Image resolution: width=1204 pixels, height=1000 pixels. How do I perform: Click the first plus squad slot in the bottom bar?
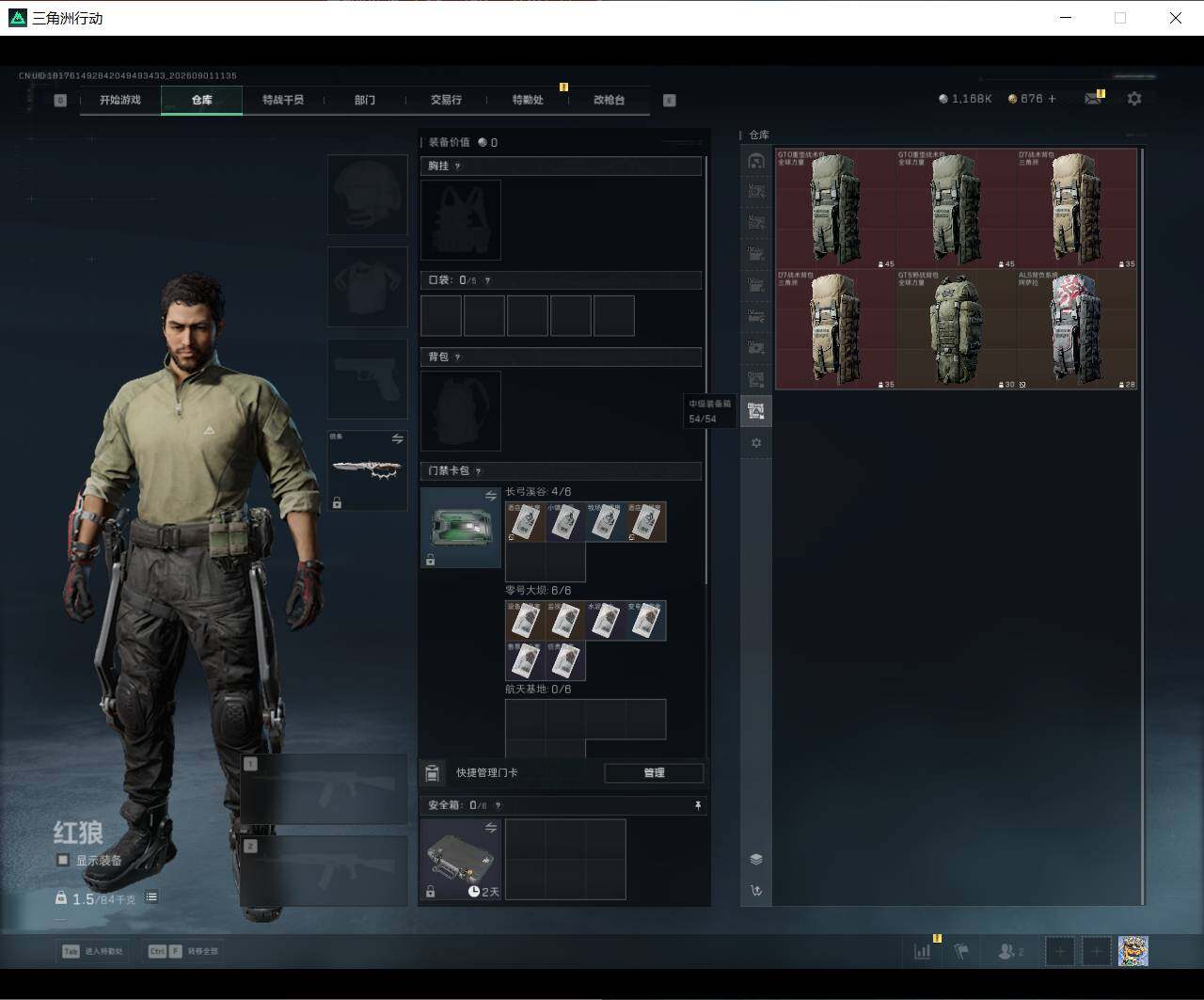(x=1060, y=951)
